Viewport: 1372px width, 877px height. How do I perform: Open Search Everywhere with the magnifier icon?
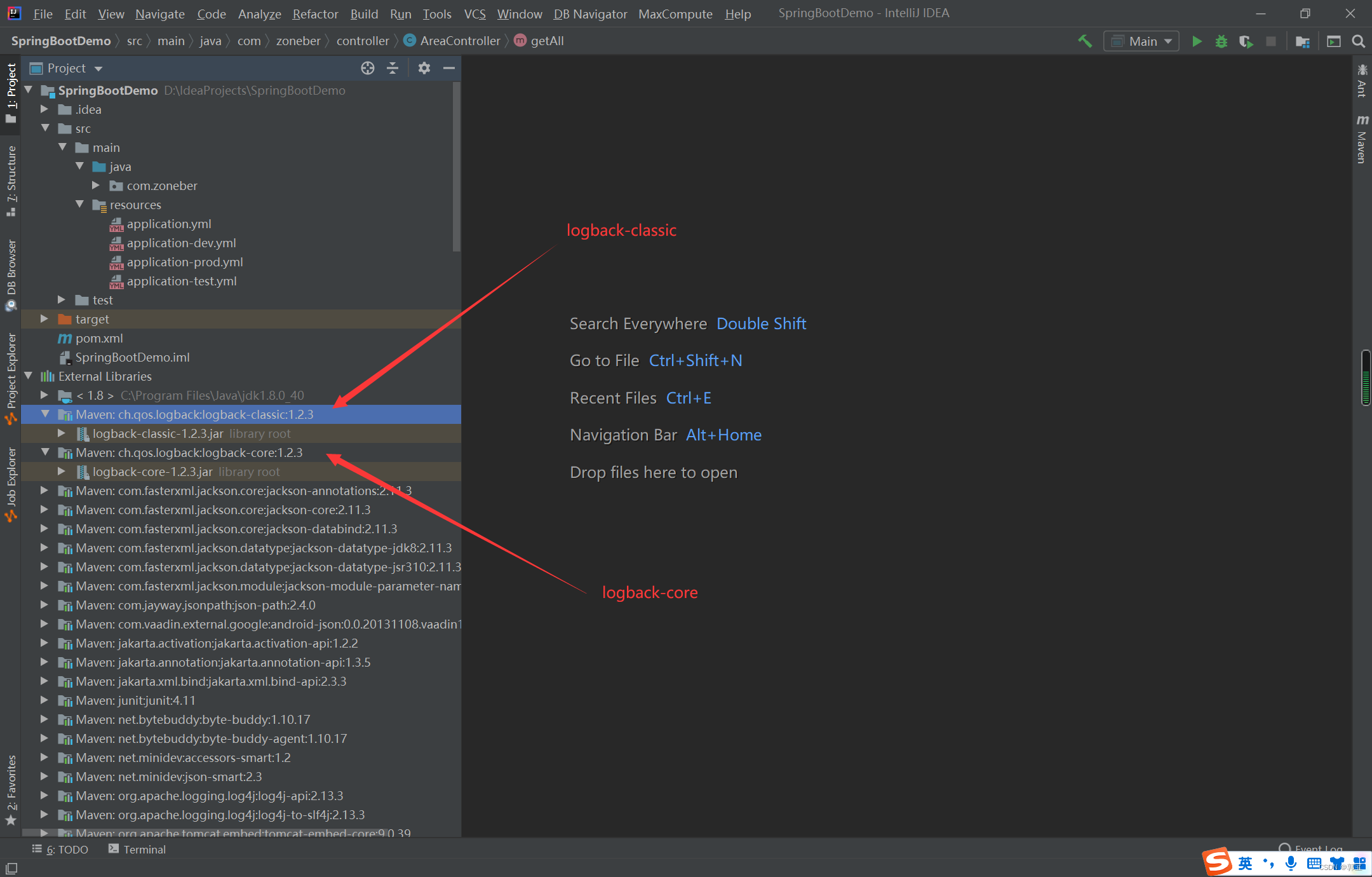pyautogui.click(x=1358, y=41)
